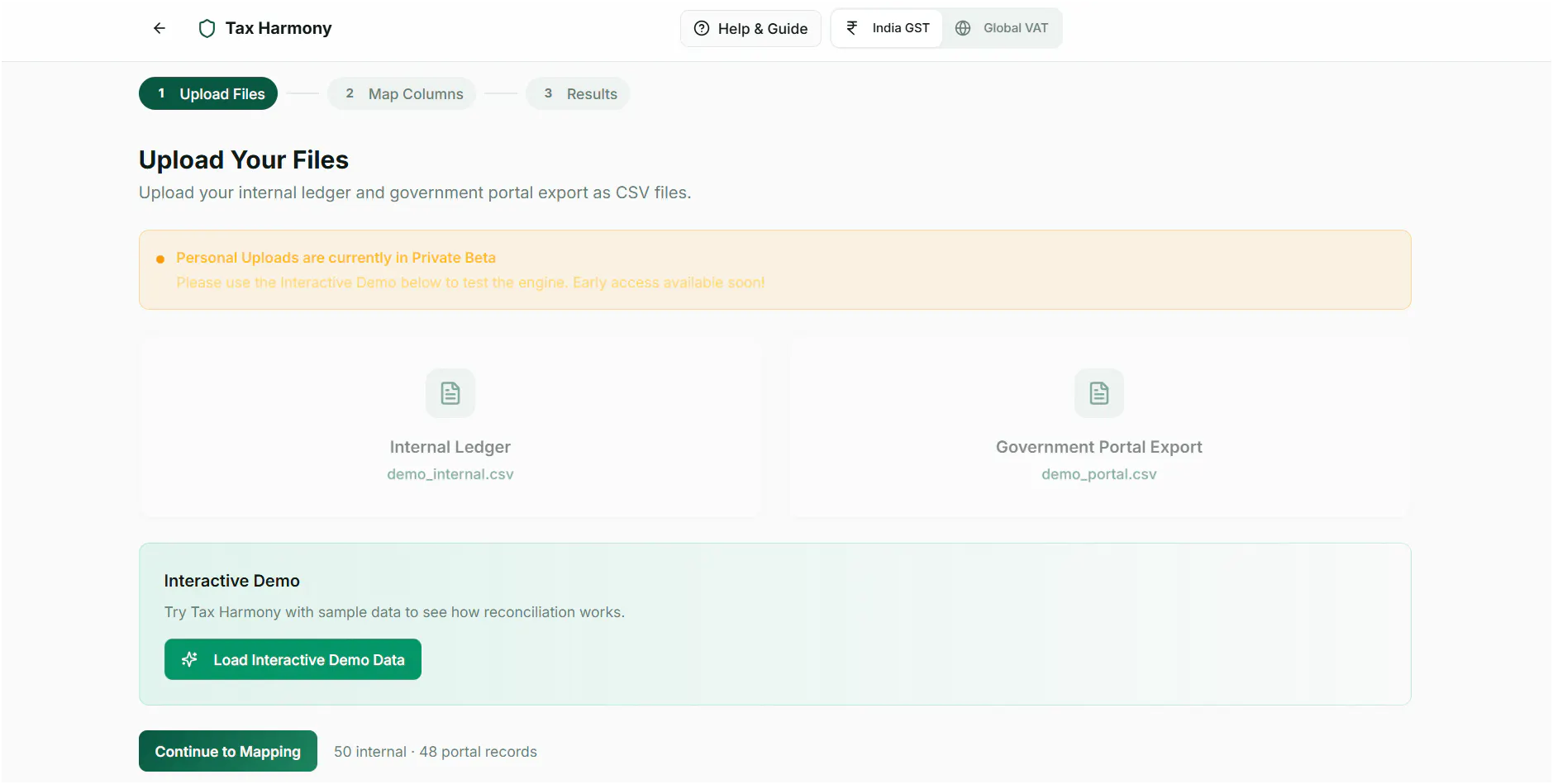Click the Tax Harmony title

click(279, 28)
